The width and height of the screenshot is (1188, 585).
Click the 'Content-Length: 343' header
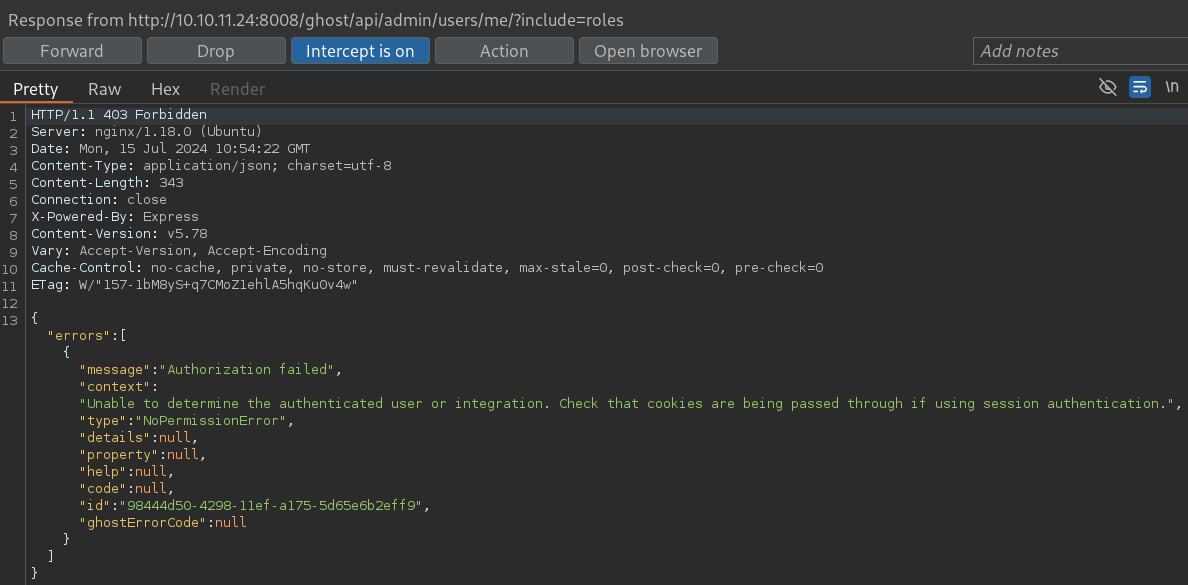click(x=107, y=183)
